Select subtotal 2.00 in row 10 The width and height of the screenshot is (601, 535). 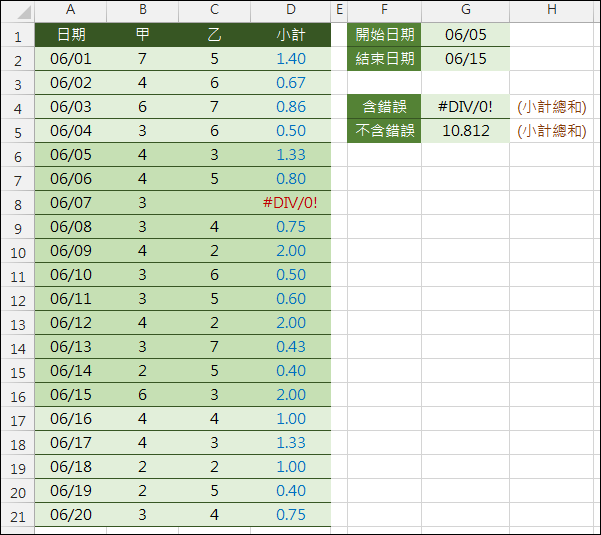291,251
